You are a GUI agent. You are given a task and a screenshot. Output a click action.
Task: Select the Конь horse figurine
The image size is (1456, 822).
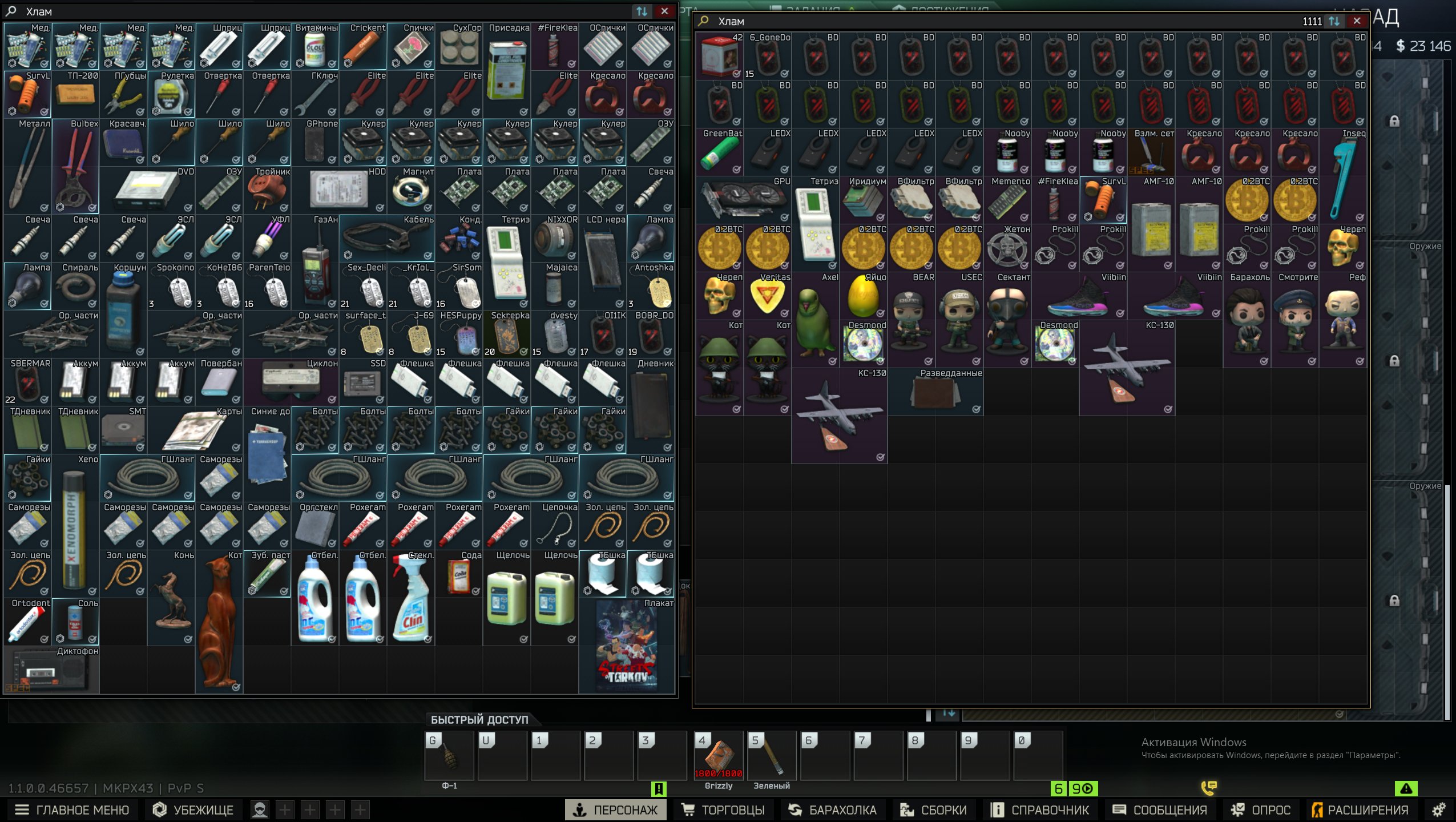pyautogui.click(x=172, y=598)
